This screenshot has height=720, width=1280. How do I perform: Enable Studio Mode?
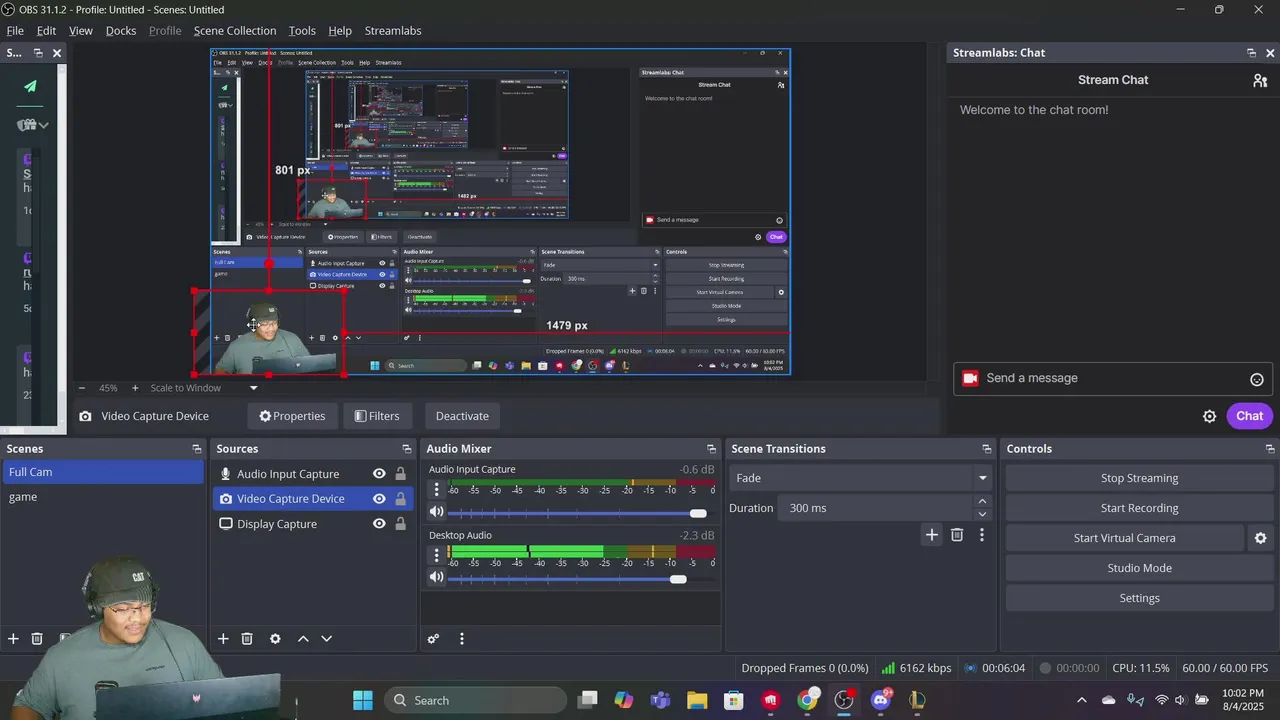[1139, 568]
